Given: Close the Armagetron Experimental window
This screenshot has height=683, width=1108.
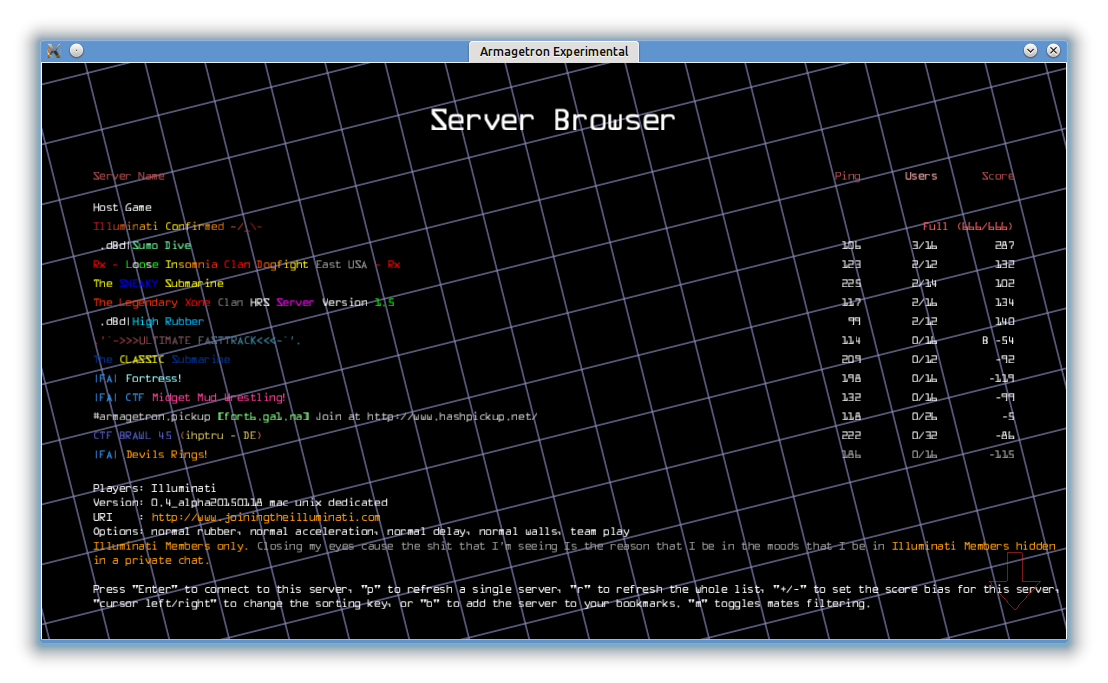Looking at the screenshot, I should tap(1053, 50).
